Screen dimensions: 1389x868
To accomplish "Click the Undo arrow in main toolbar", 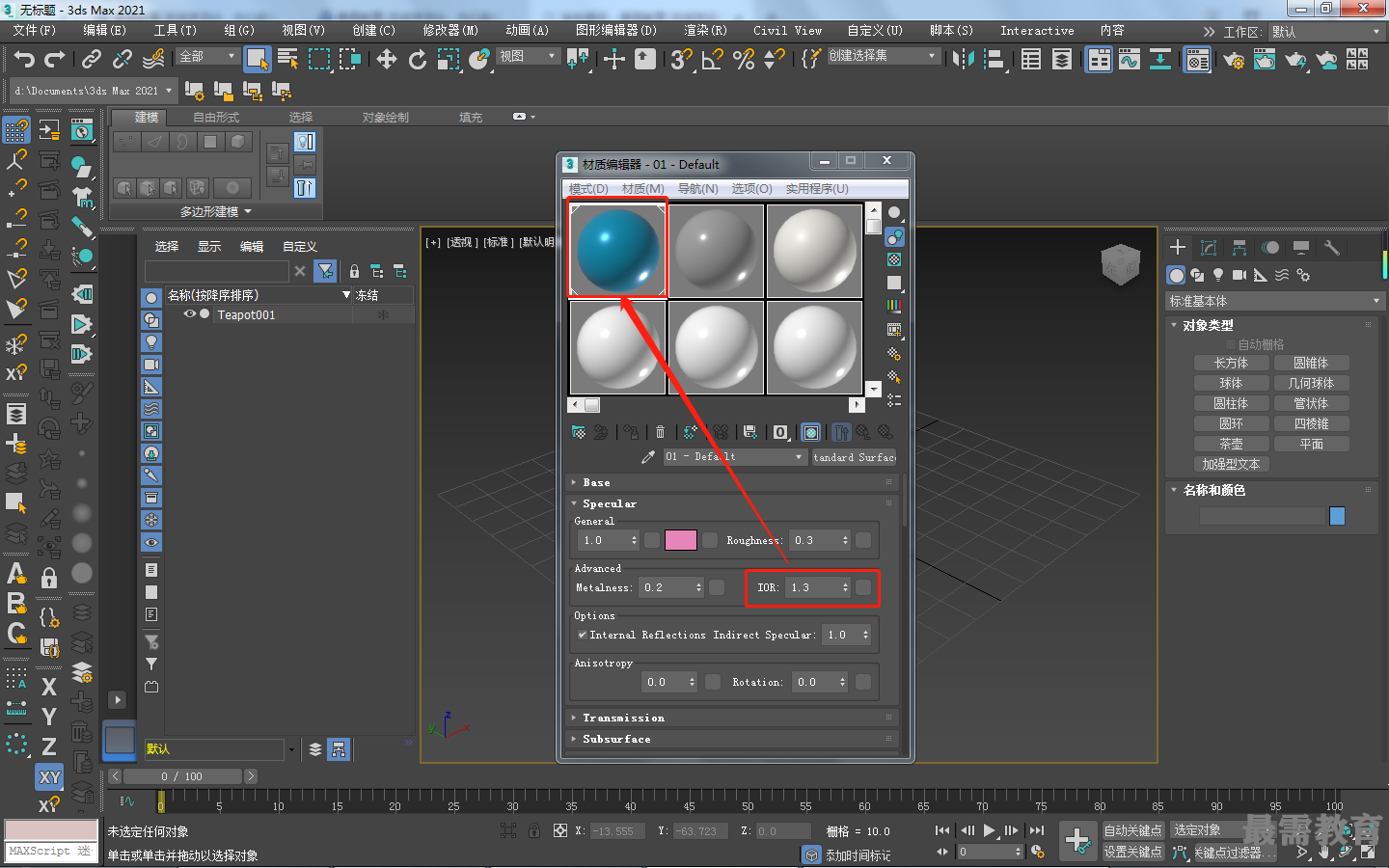I will (x=24, y=60).
